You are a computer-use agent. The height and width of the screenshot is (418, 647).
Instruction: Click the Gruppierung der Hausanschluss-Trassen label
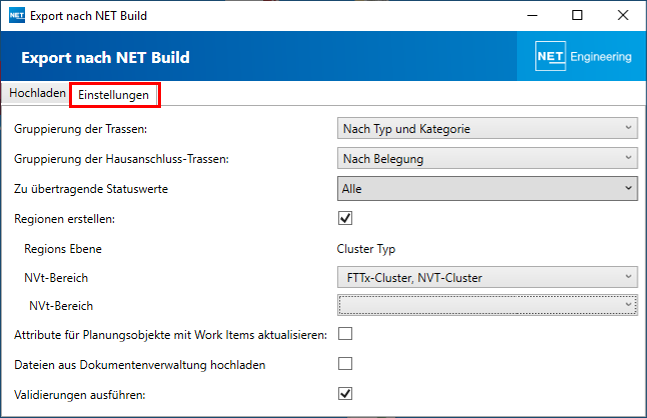[121, 159]
